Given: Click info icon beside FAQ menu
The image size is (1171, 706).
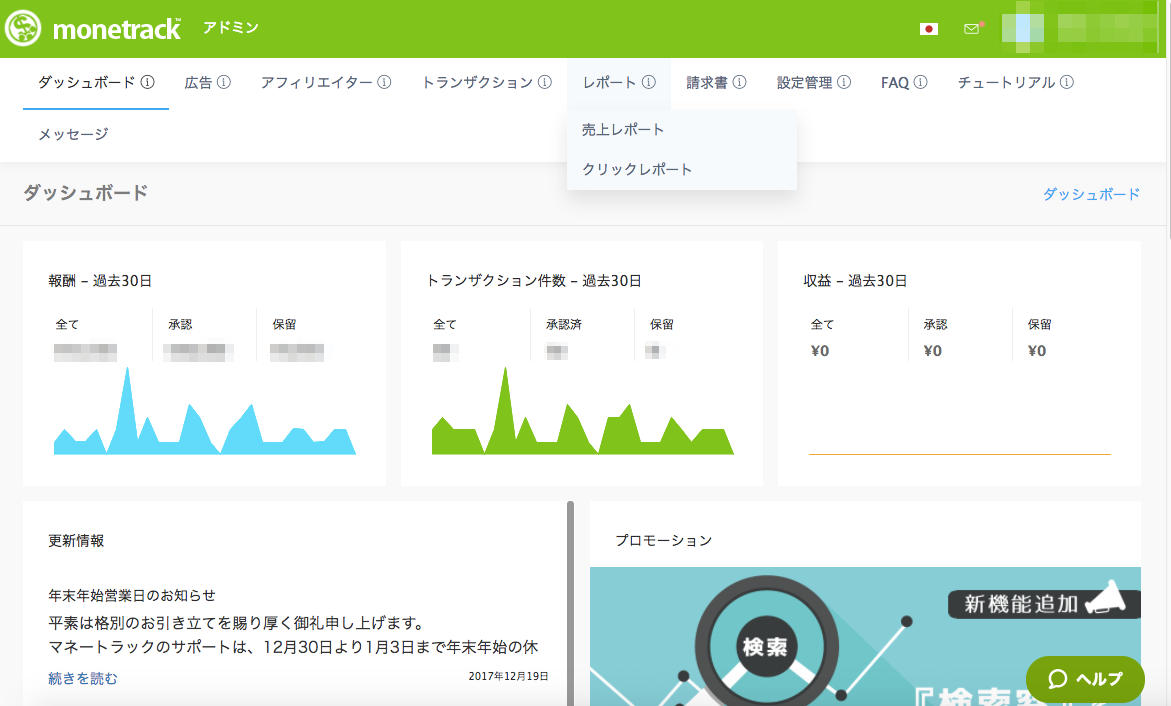Looking at the screenshot, I should tap(920, 83).
